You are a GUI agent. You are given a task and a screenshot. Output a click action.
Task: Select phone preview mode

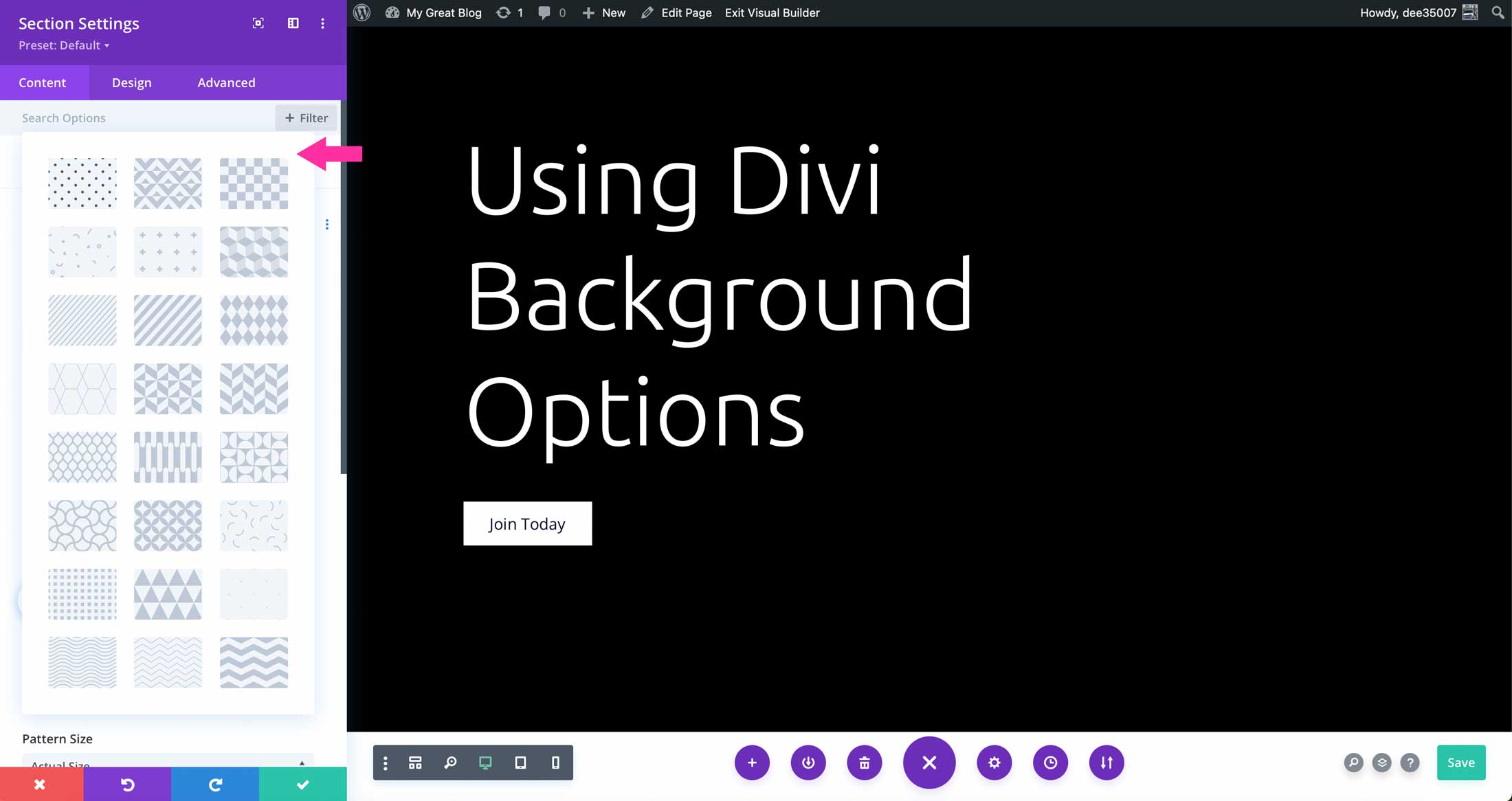point(555,763)
